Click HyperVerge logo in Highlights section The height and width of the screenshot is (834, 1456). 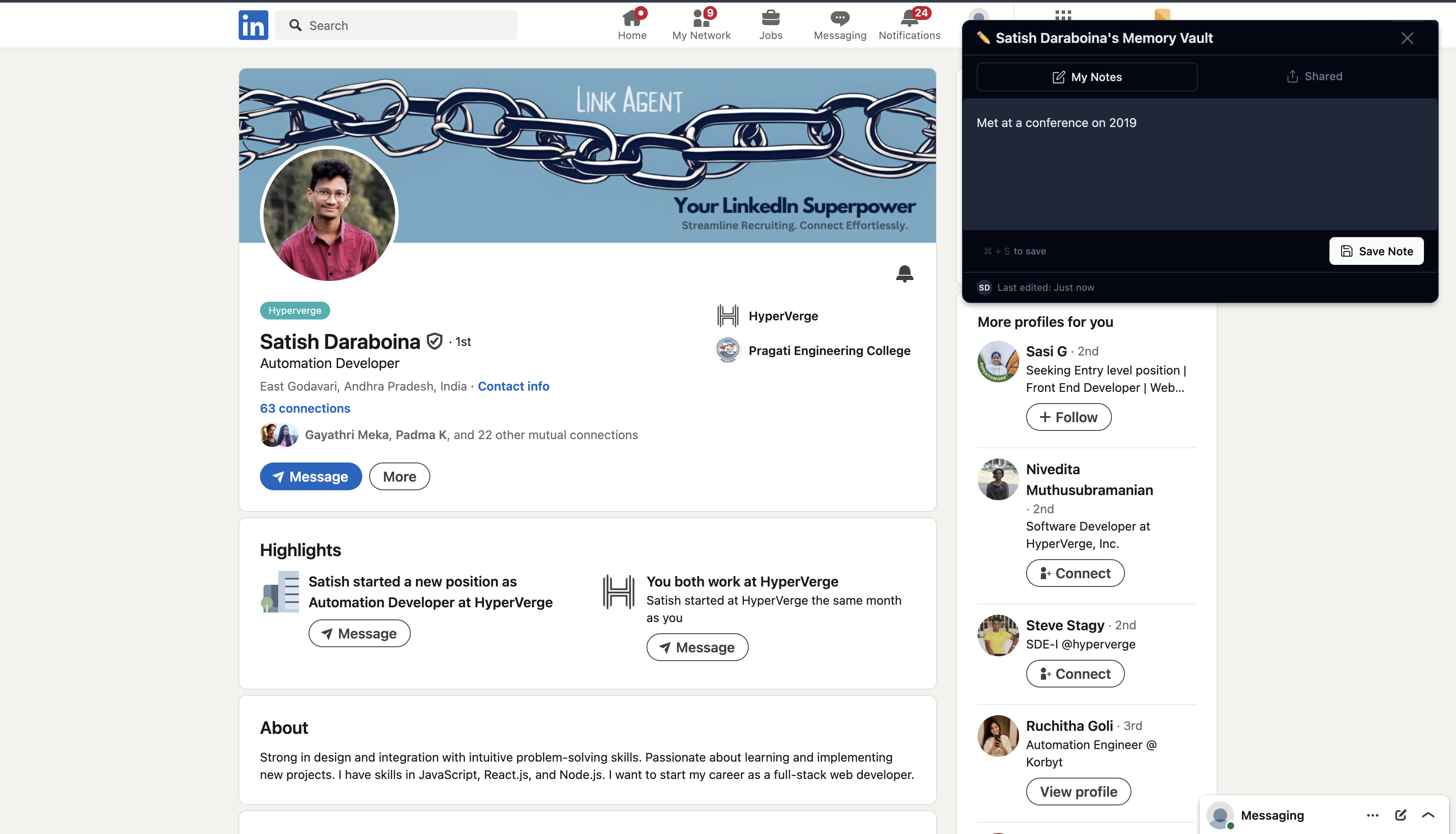(x=618, y=592)
